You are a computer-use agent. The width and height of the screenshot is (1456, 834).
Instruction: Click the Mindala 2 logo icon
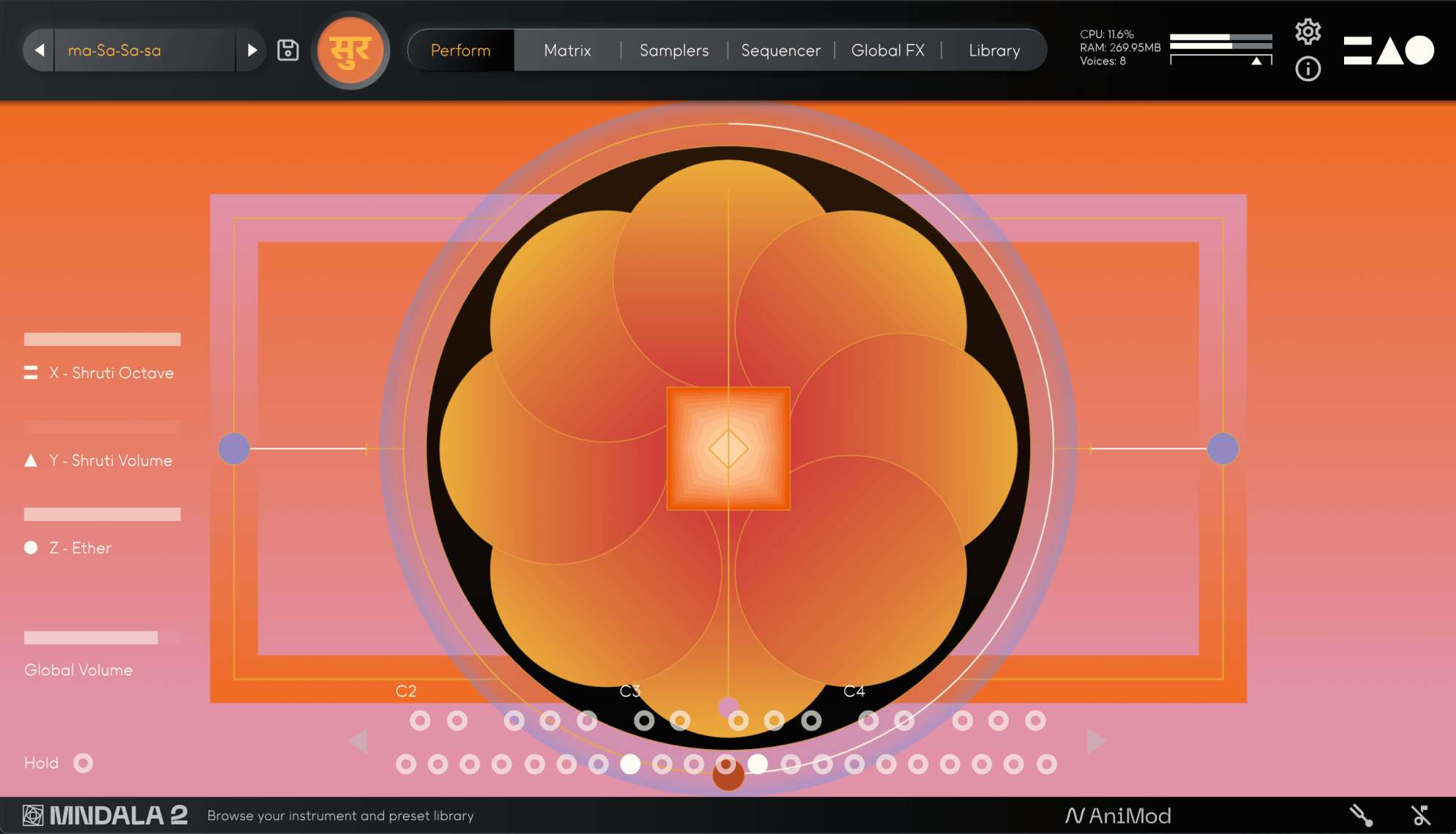(33, 815)
